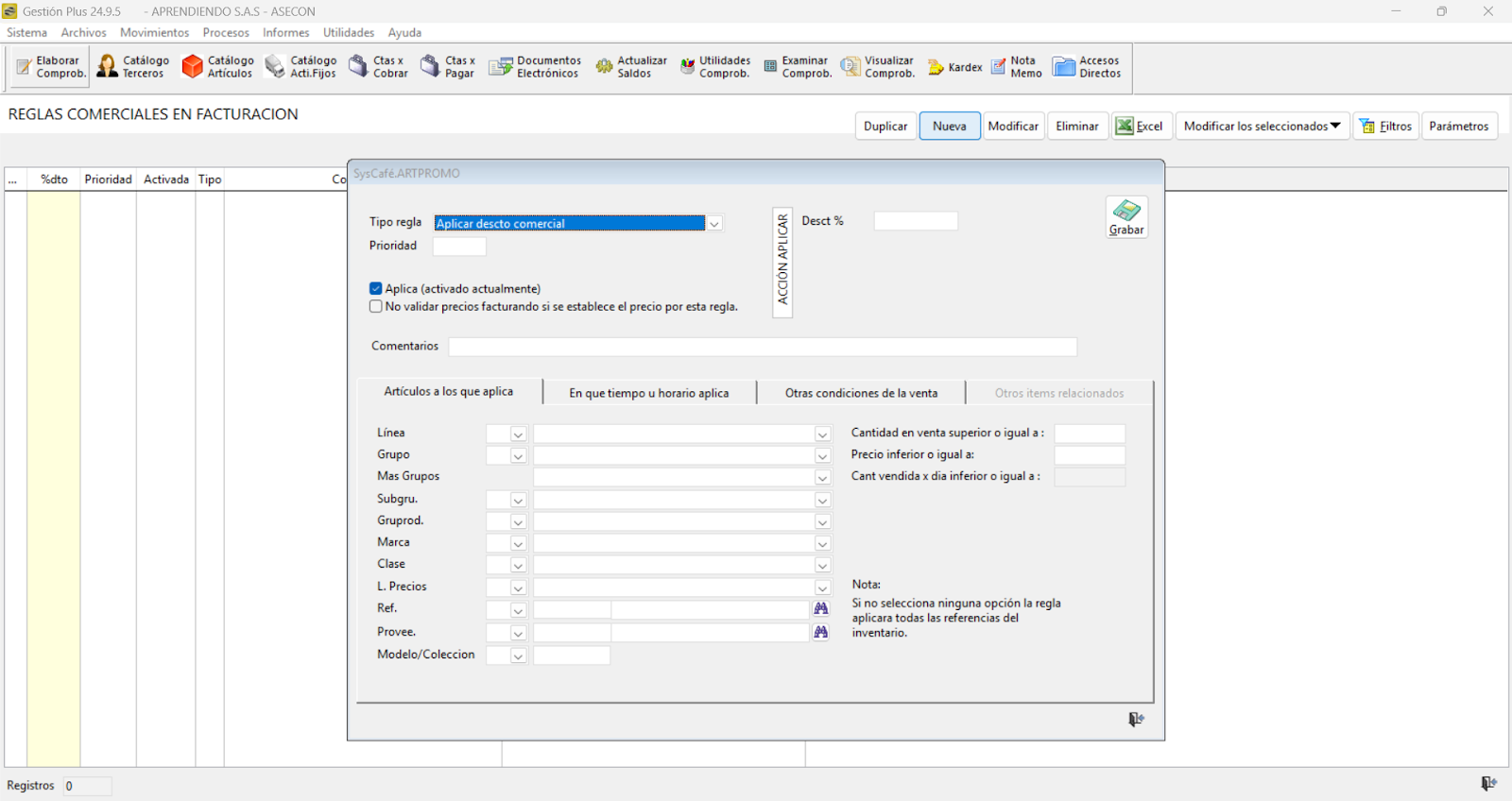This screenshot has width=1512, height=801.
Task: Click the Duplicar button
Action: click(x=885, y=127)
